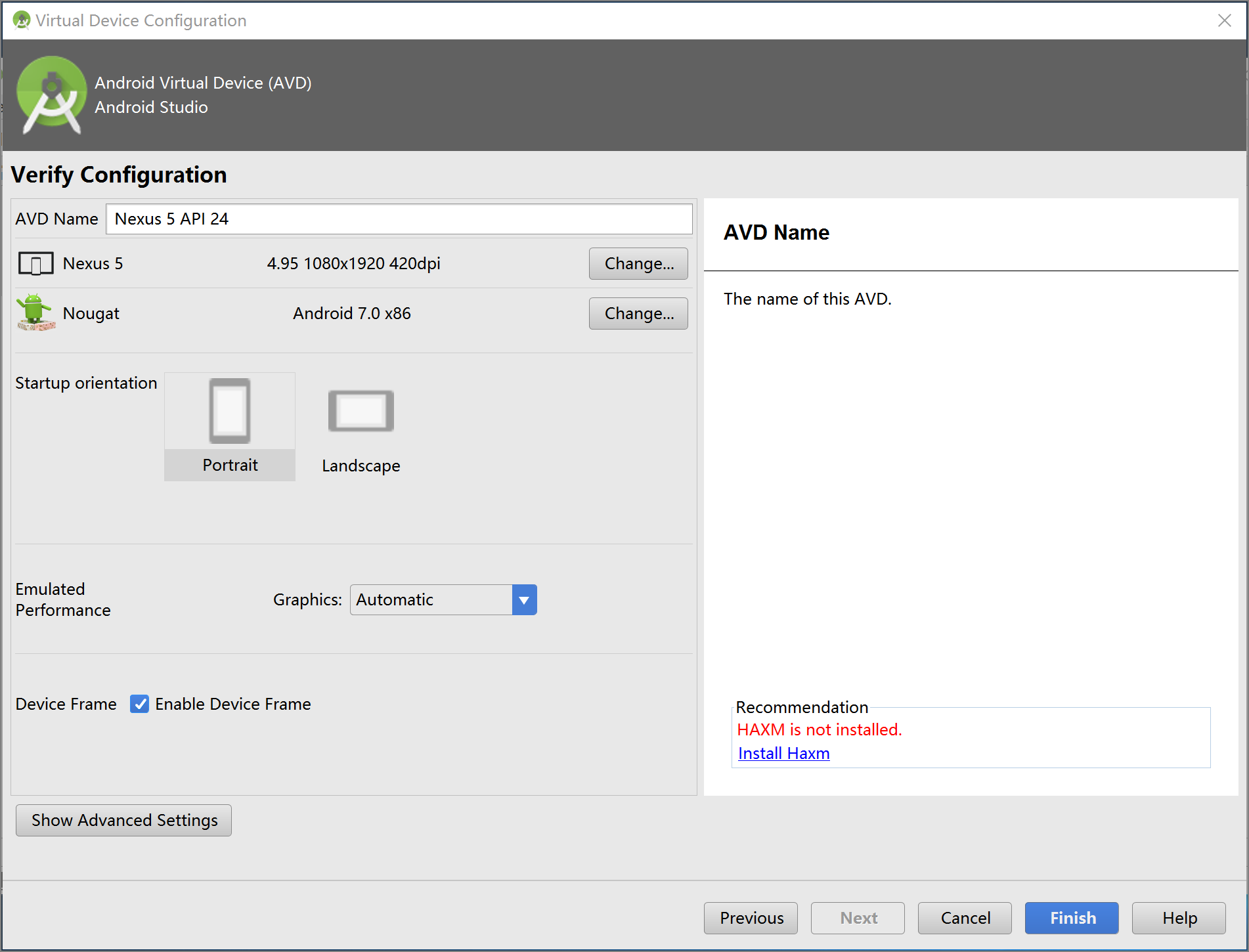Open the Graphics dropdown arrow

click(x=524, y=600)
